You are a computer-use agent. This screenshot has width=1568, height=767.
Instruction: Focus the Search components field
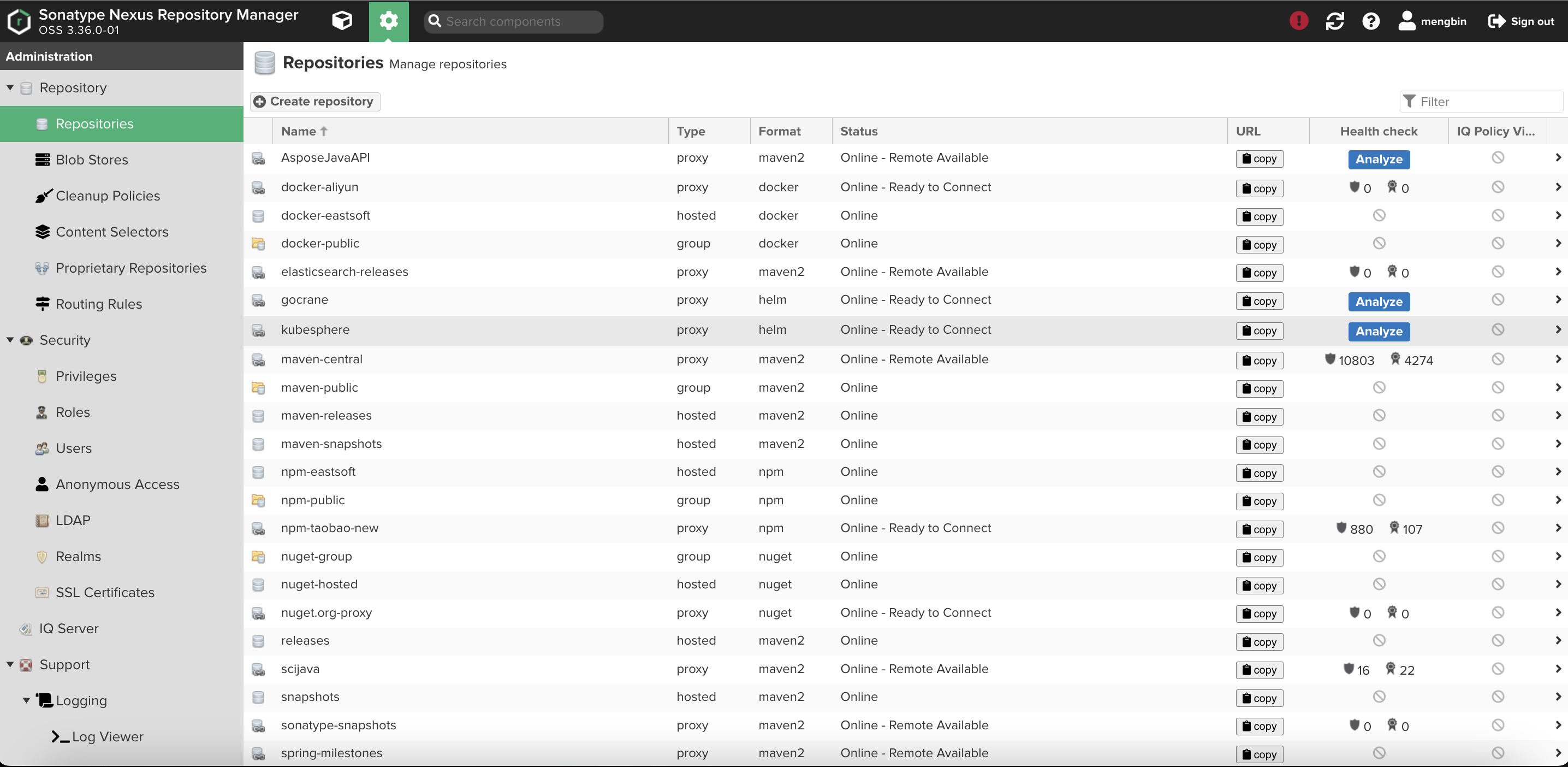pyautogui.click(x=513, y=21)
